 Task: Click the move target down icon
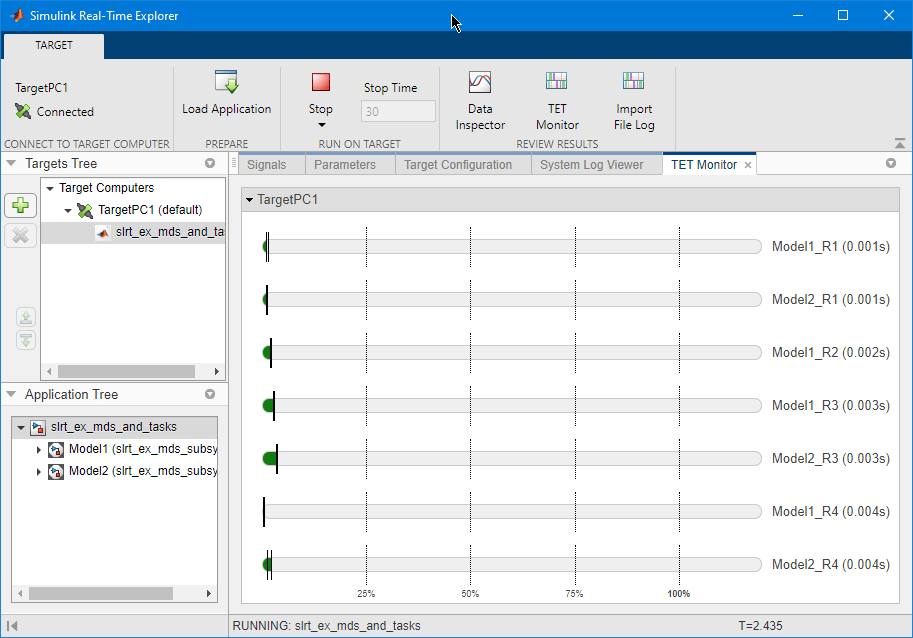click(26, 340)
